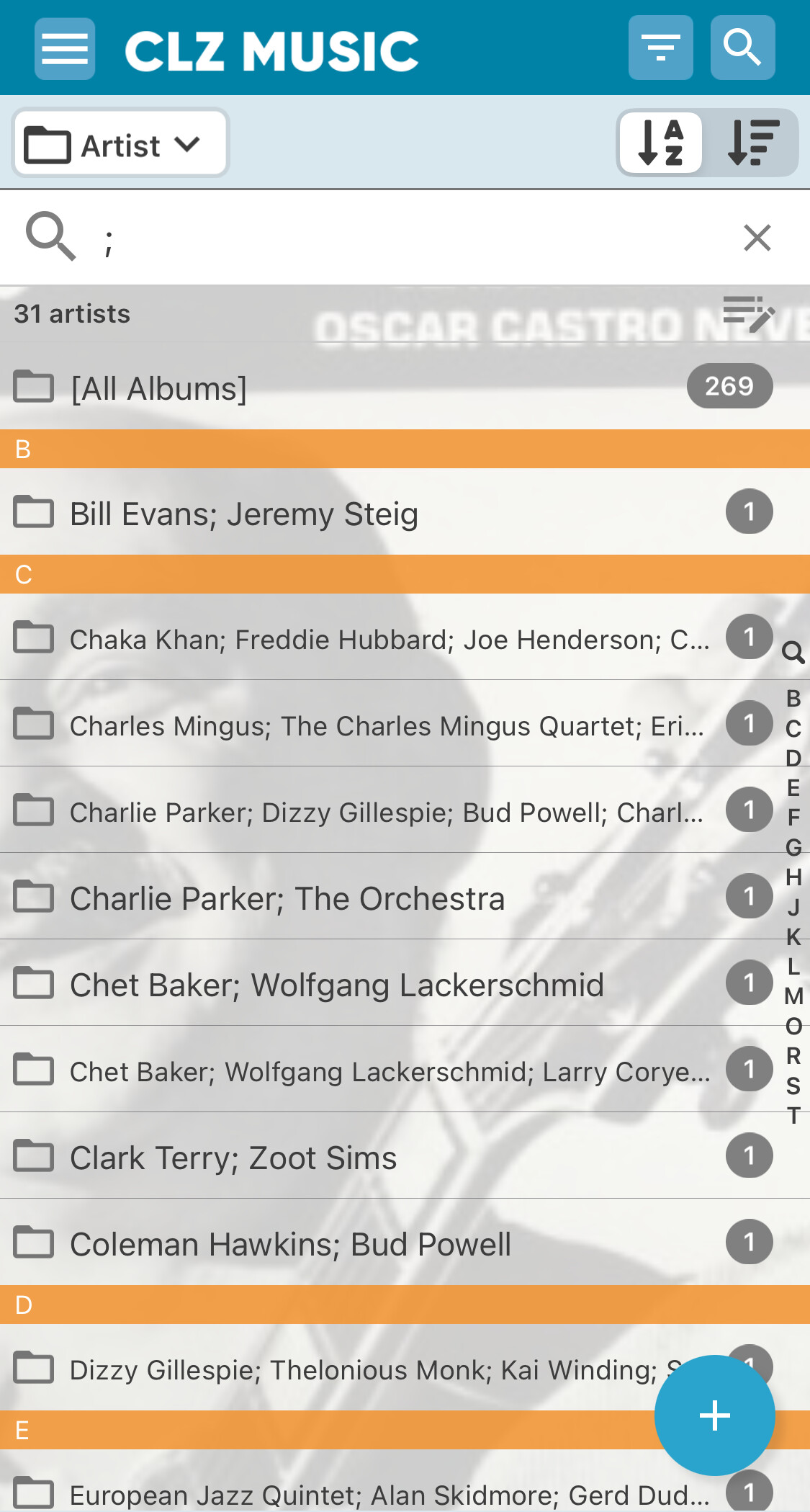This screenshot has height=1512, width=810.
Task: Open the All Albums folder
Action: click(158, 388)
